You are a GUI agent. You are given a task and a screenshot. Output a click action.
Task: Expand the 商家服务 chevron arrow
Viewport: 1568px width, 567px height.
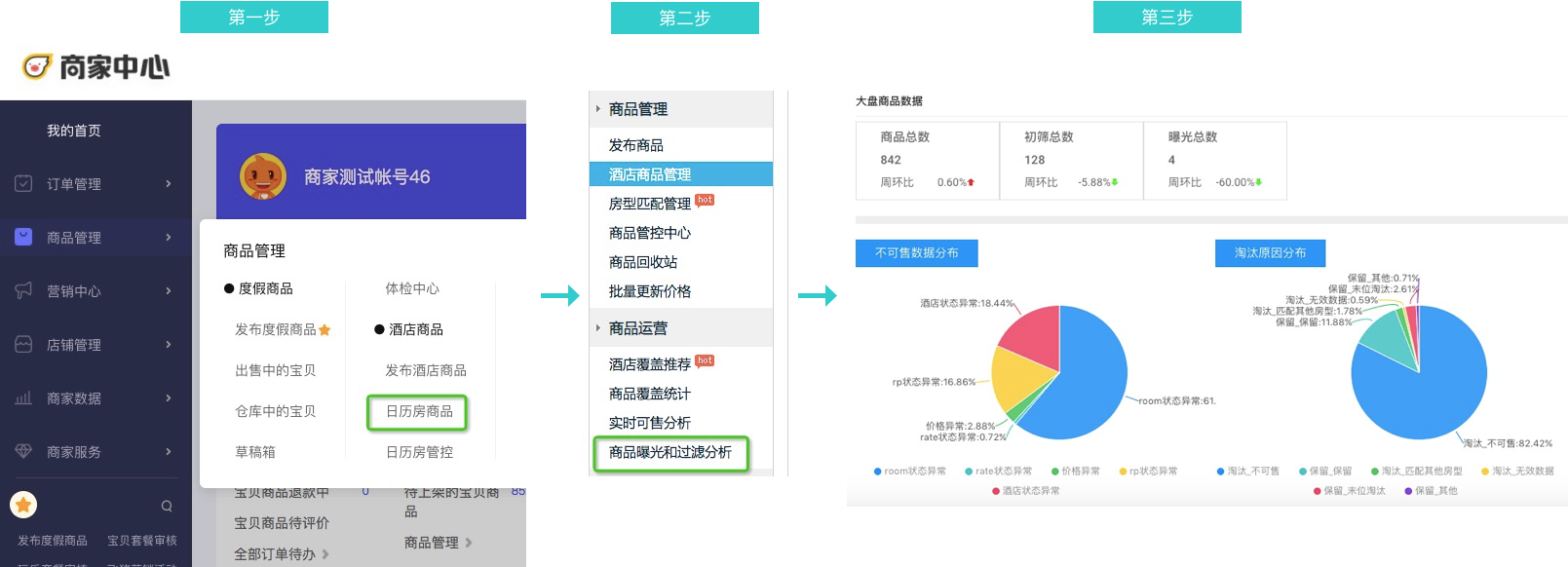(169, 451)
